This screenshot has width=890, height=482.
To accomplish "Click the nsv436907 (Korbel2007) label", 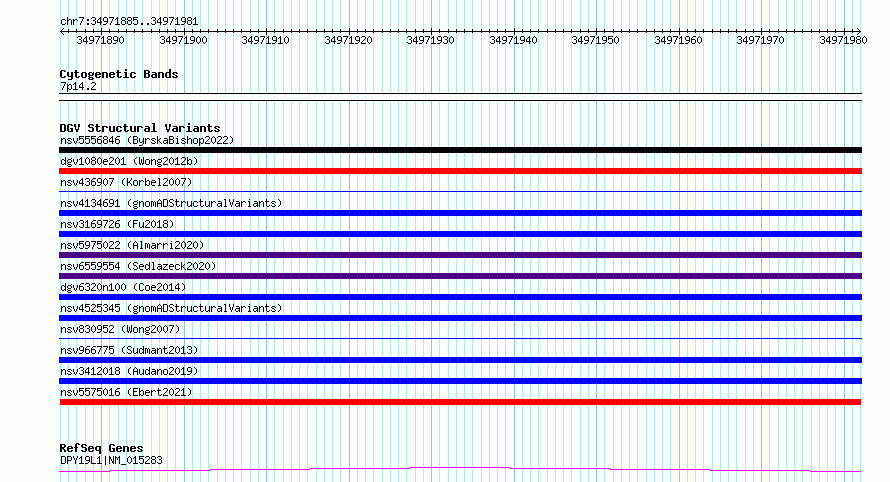I will 126,182.
